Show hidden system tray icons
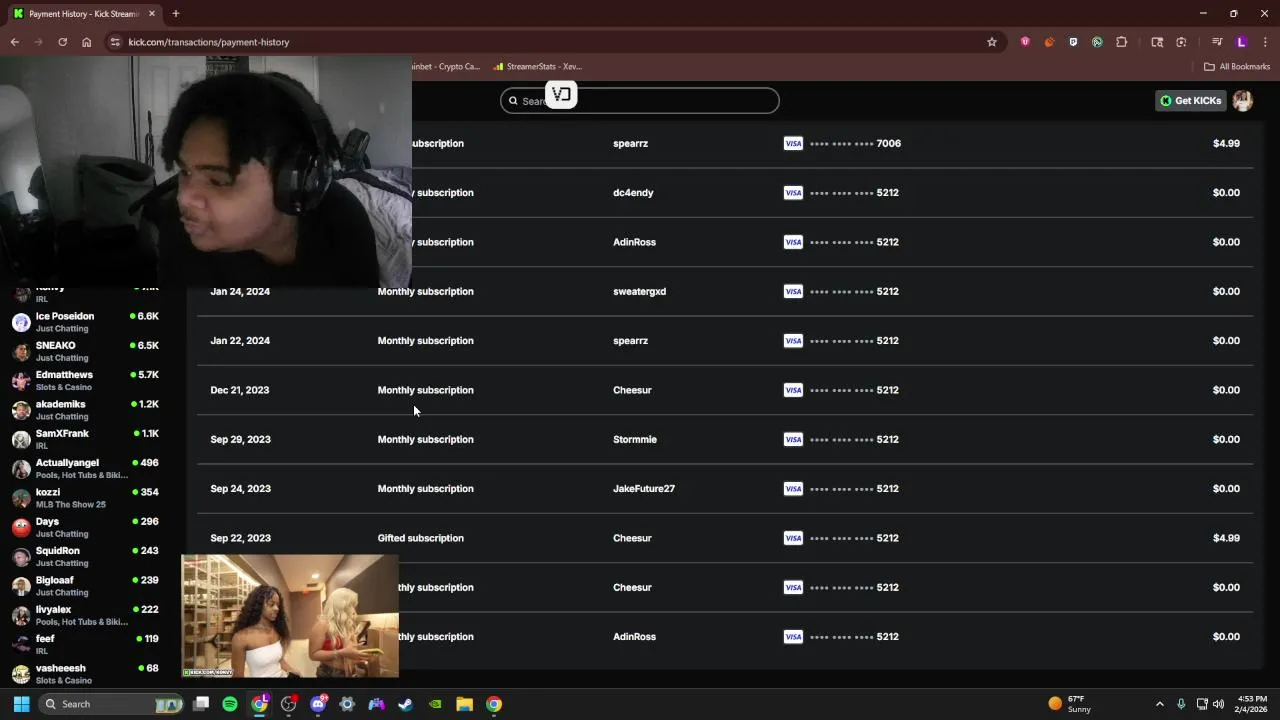 (1160, 704)
